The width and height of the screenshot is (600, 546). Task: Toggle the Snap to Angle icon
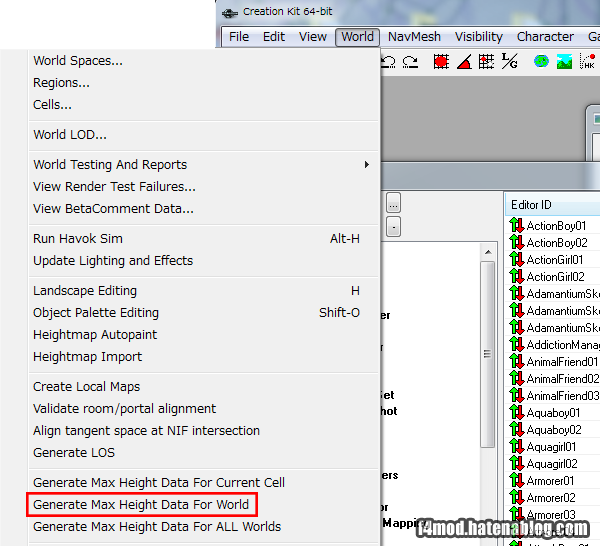coord(464,62)
